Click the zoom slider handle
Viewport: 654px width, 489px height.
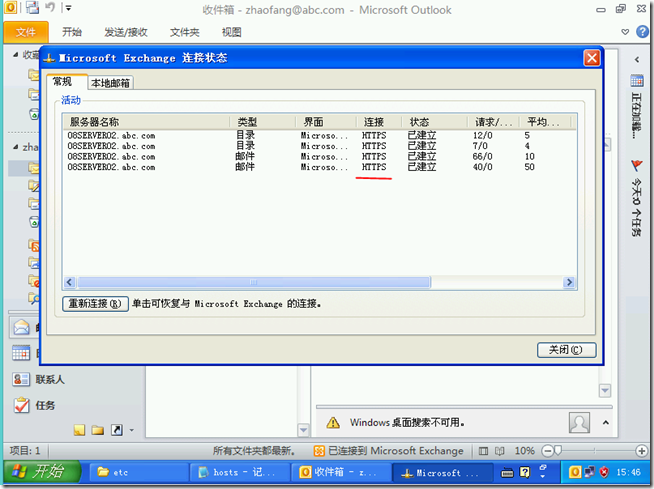coord(558,451)
